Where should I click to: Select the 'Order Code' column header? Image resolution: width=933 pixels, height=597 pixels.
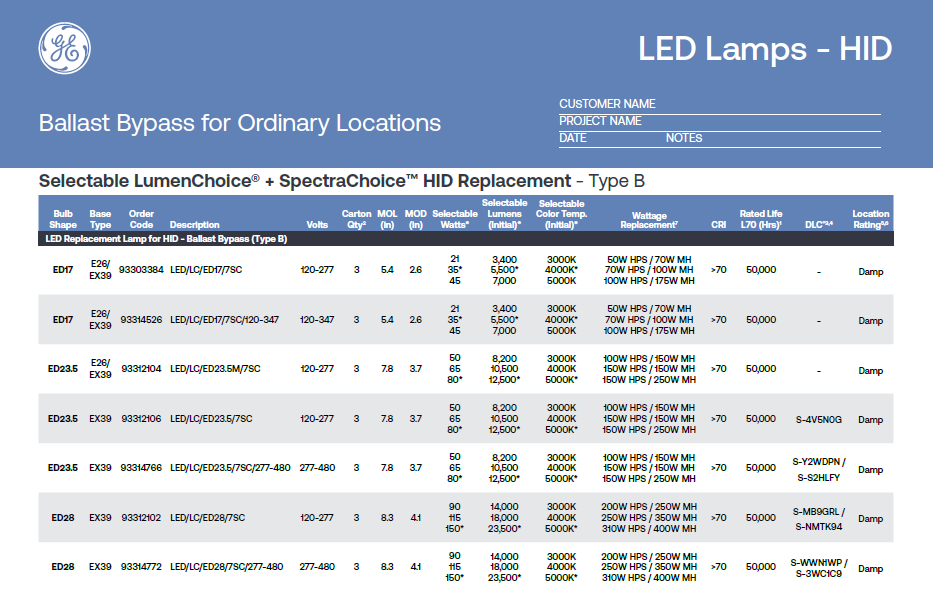[x=141, y=219]
